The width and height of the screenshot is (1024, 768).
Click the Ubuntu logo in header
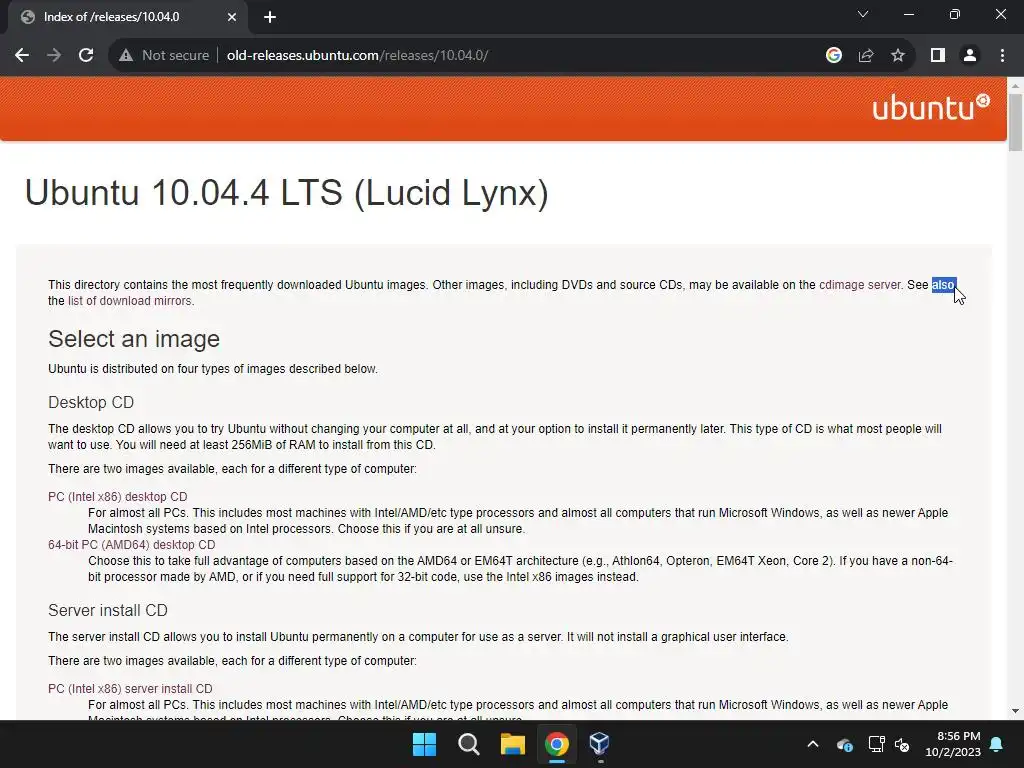(x=931, y=108)
